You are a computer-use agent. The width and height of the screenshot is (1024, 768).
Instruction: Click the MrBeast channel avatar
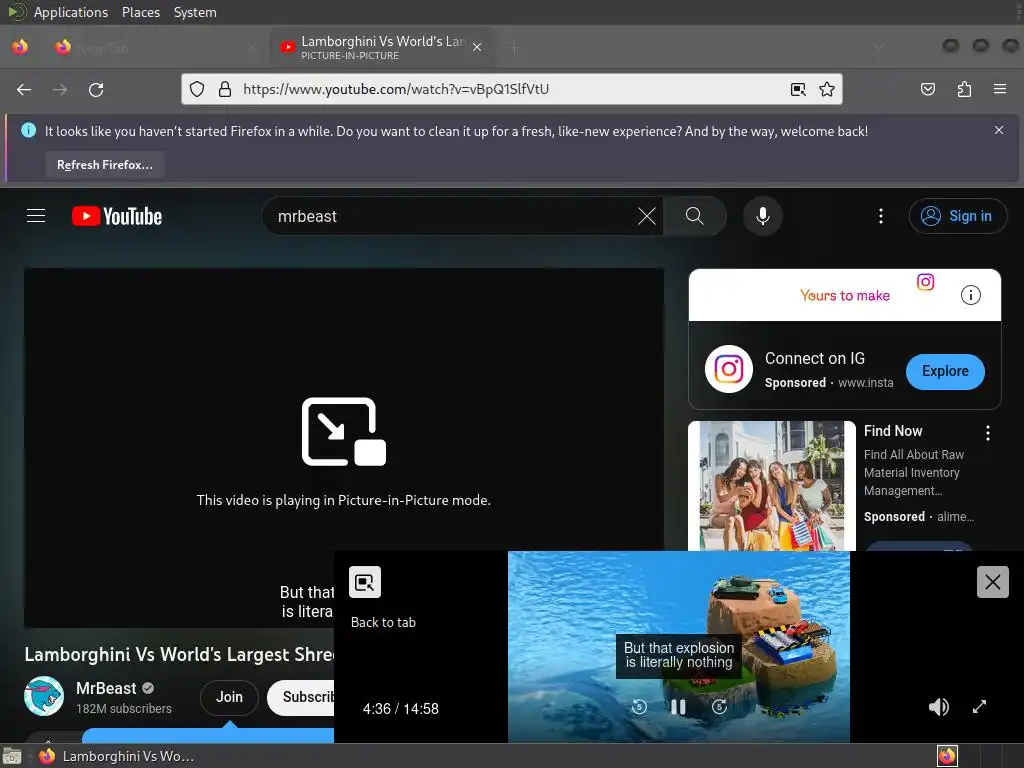pyautogui.click(x=44, y=696)
